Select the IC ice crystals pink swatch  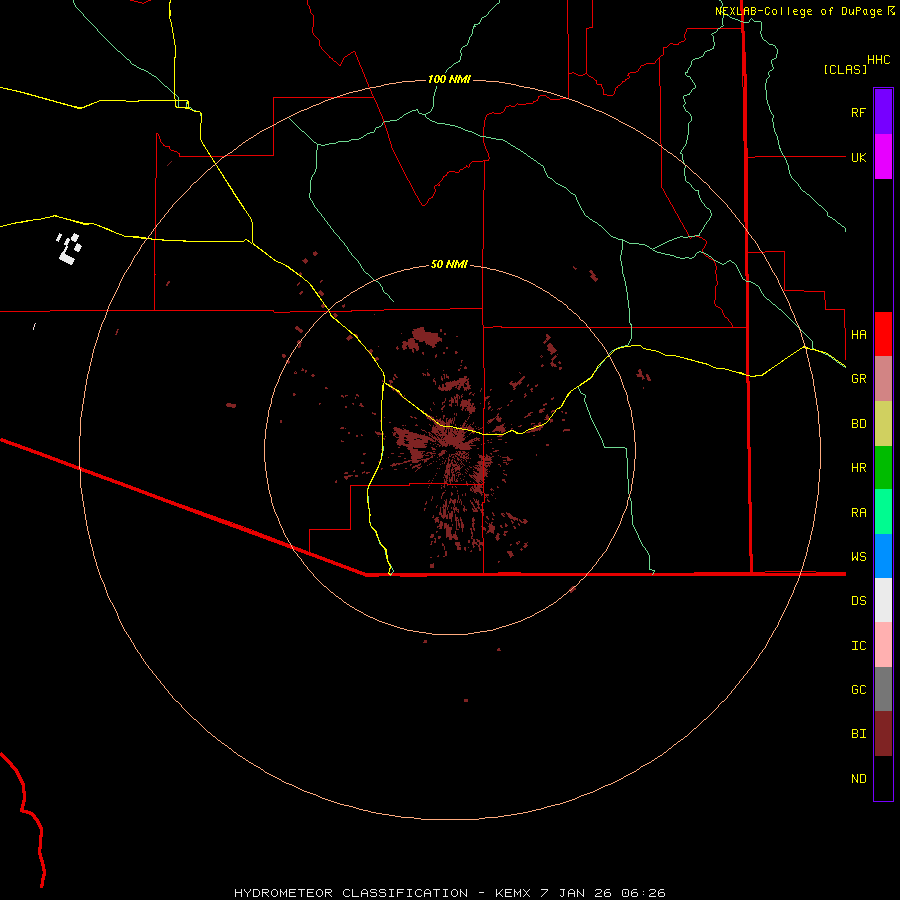pyautogui.click(x=883, y=645)
